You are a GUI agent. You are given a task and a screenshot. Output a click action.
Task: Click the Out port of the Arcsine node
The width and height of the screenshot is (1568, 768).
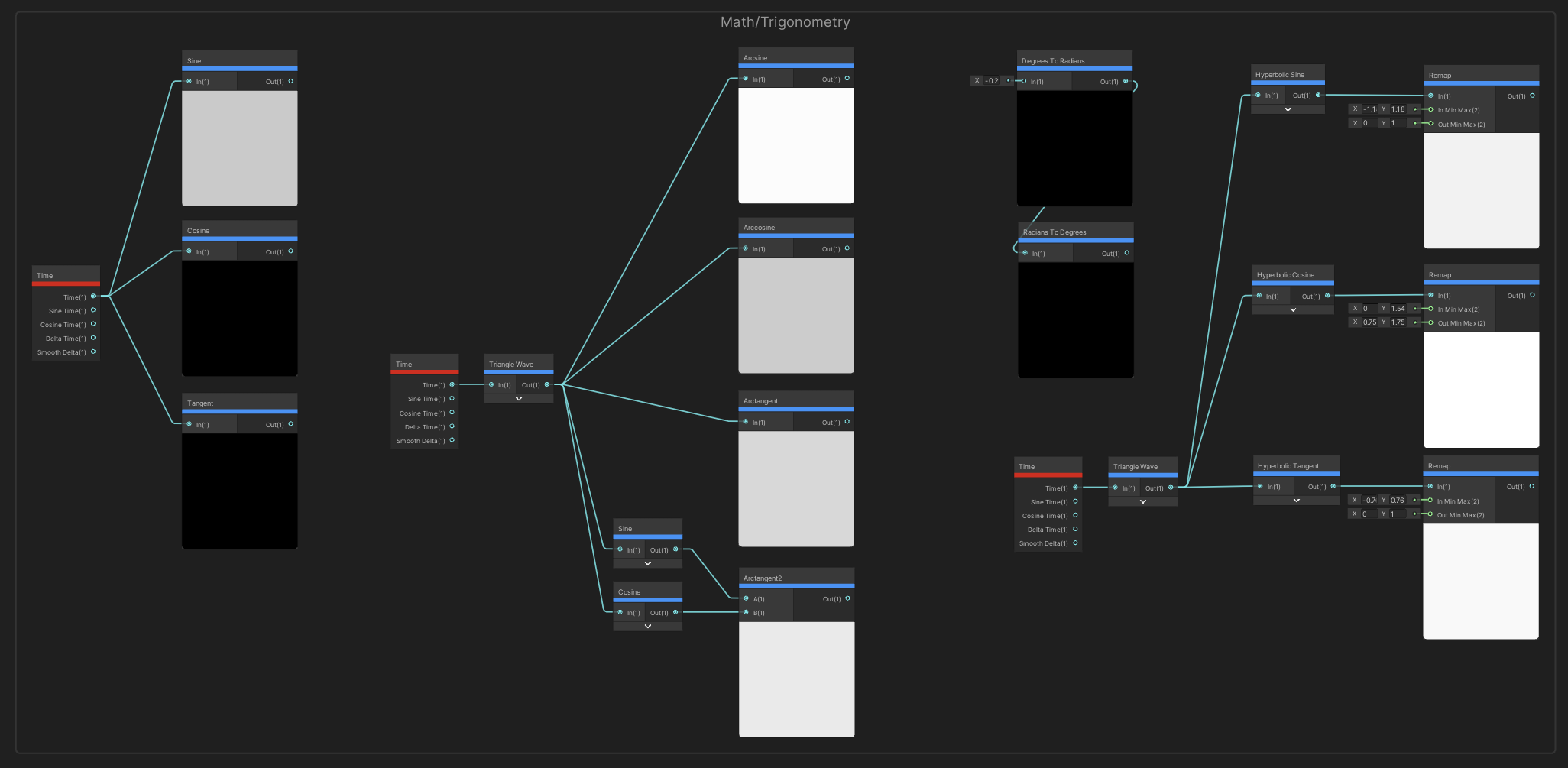847,79
